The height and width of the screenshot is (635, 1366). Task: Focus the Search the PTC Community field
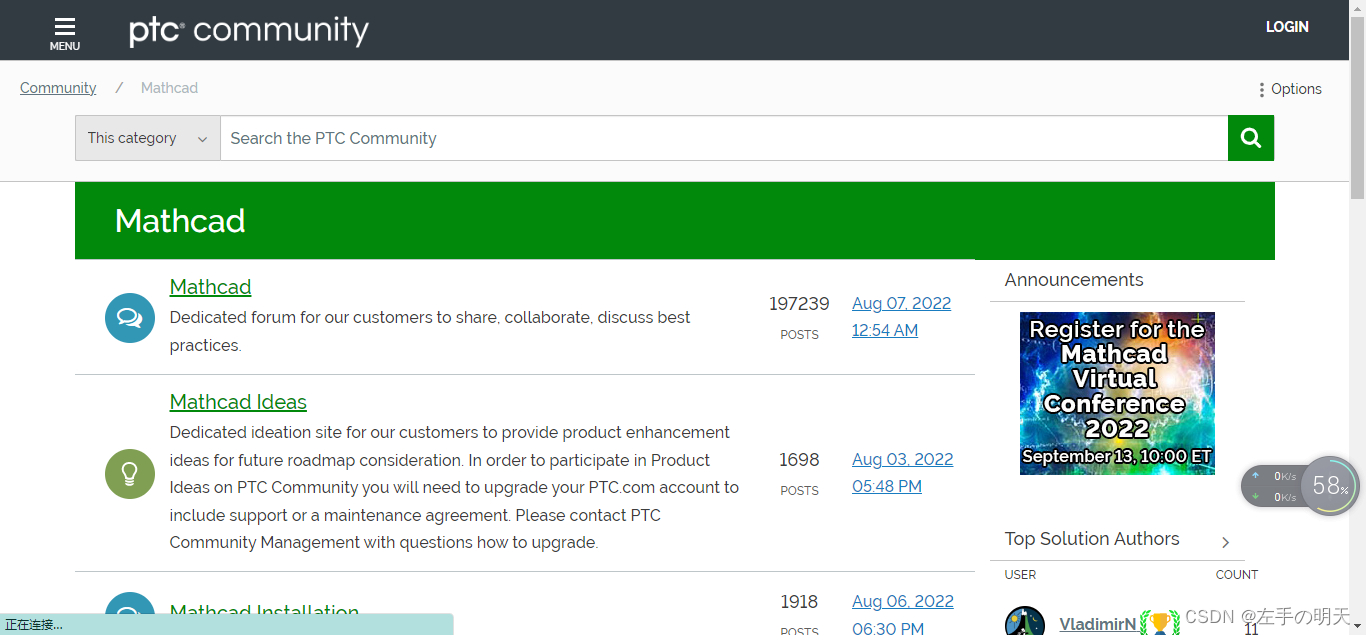coord(724,138)
